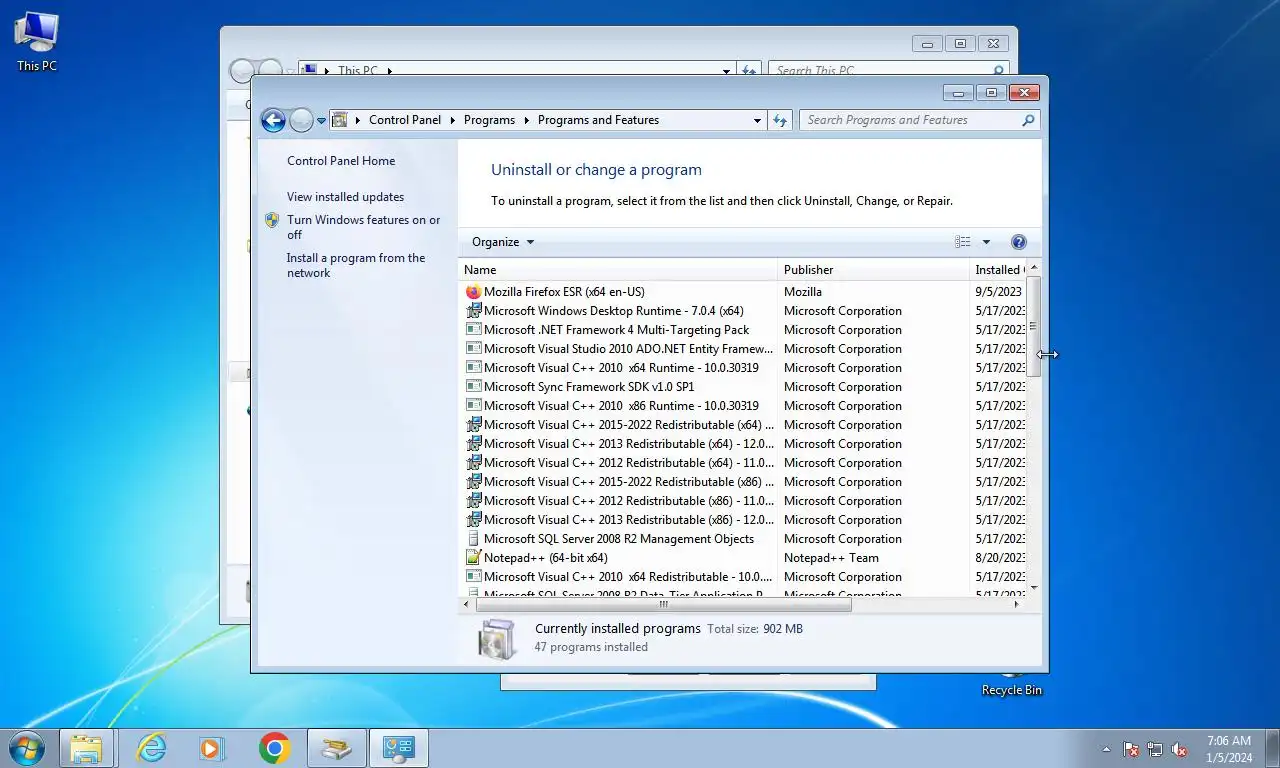Click Programs and Features breadcrumb
Viewport: 1280px width, 768px height.
point(598,120)
